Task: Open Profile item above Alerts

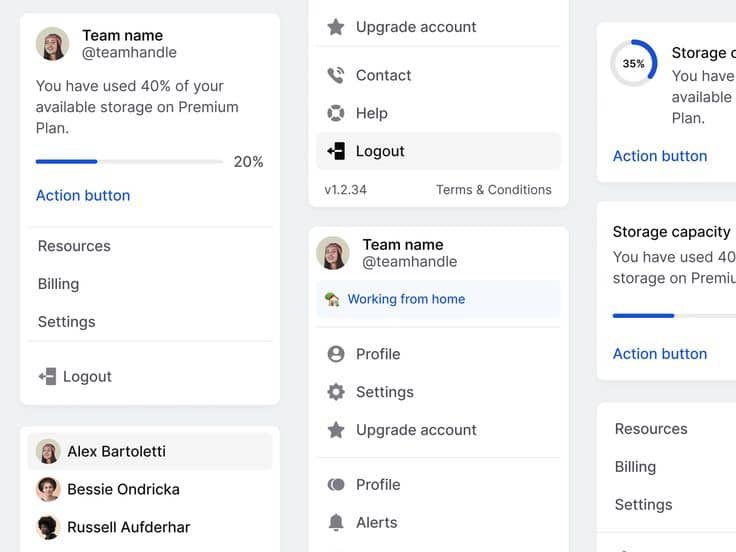Action: coord(438,484)
